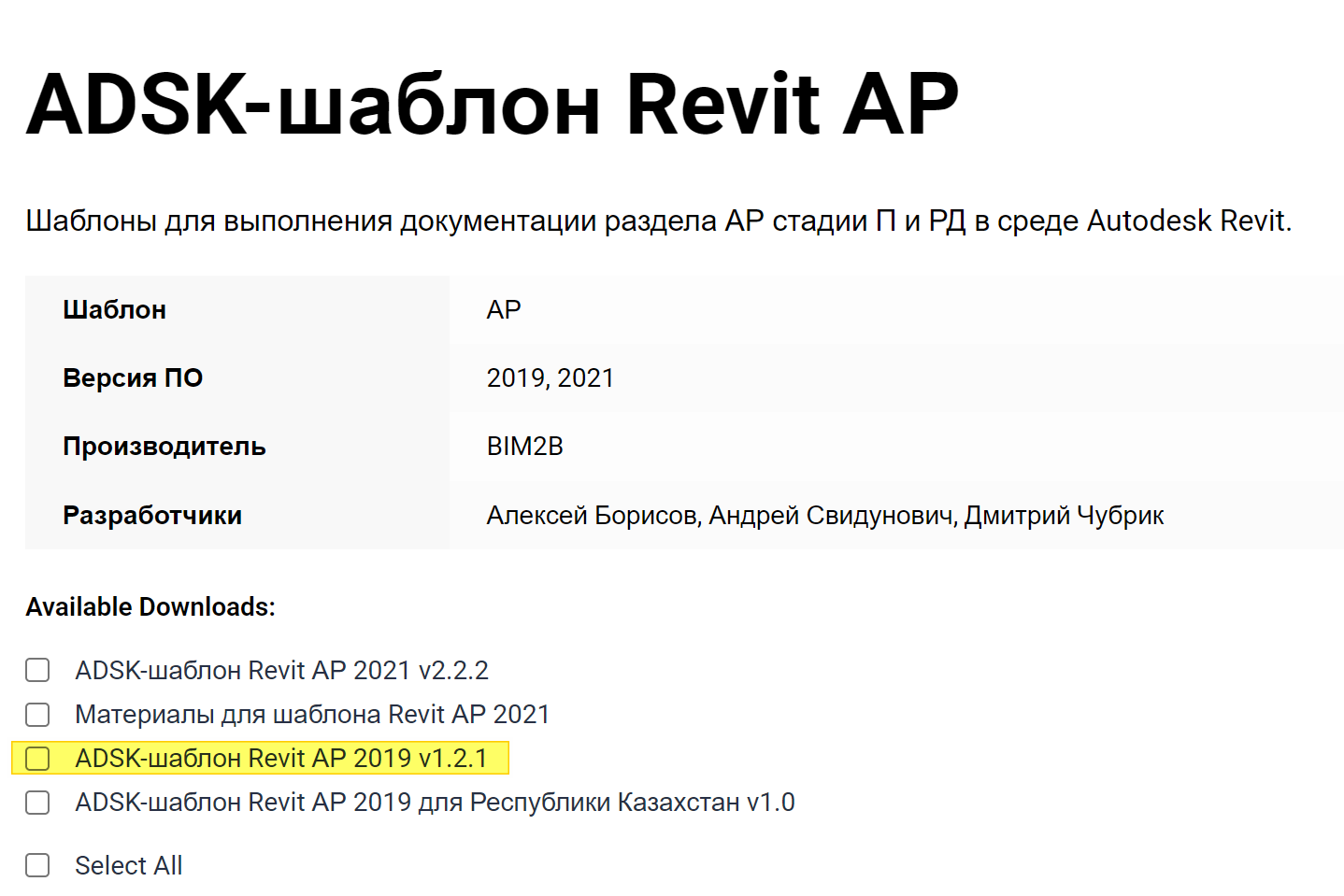
Task: Tick checkbox beside ADSK-шаблон Revit АР 2021 v2.2.2
Action: pos(37,670)
